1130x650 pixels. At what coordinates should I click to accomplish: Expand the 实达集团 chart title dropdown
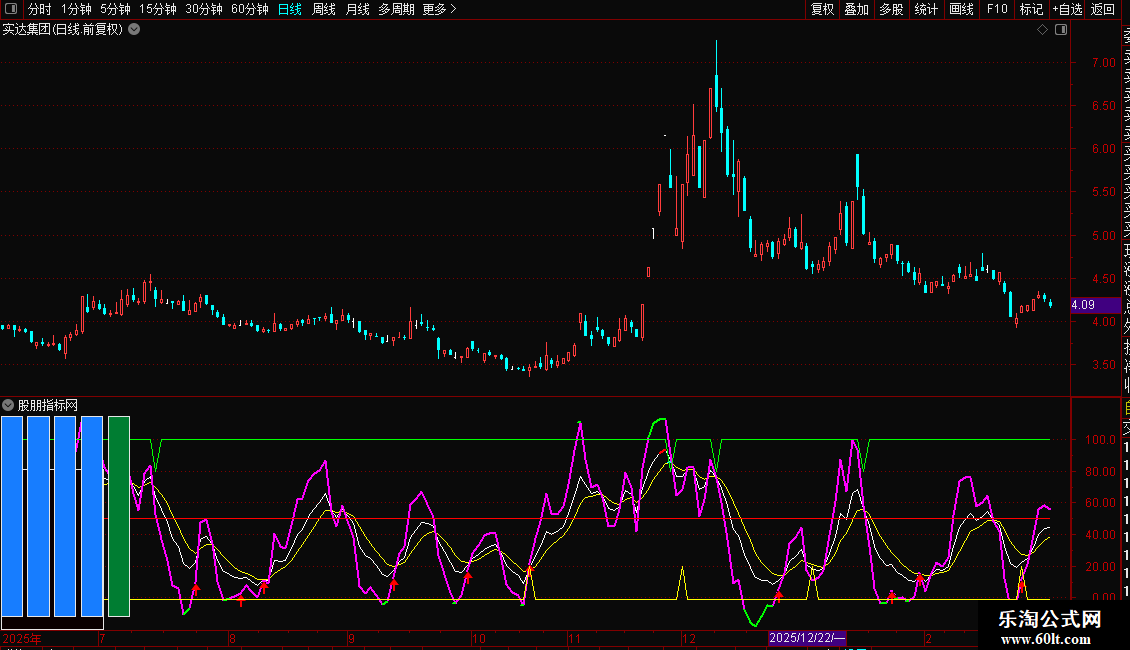coord(134,29)
